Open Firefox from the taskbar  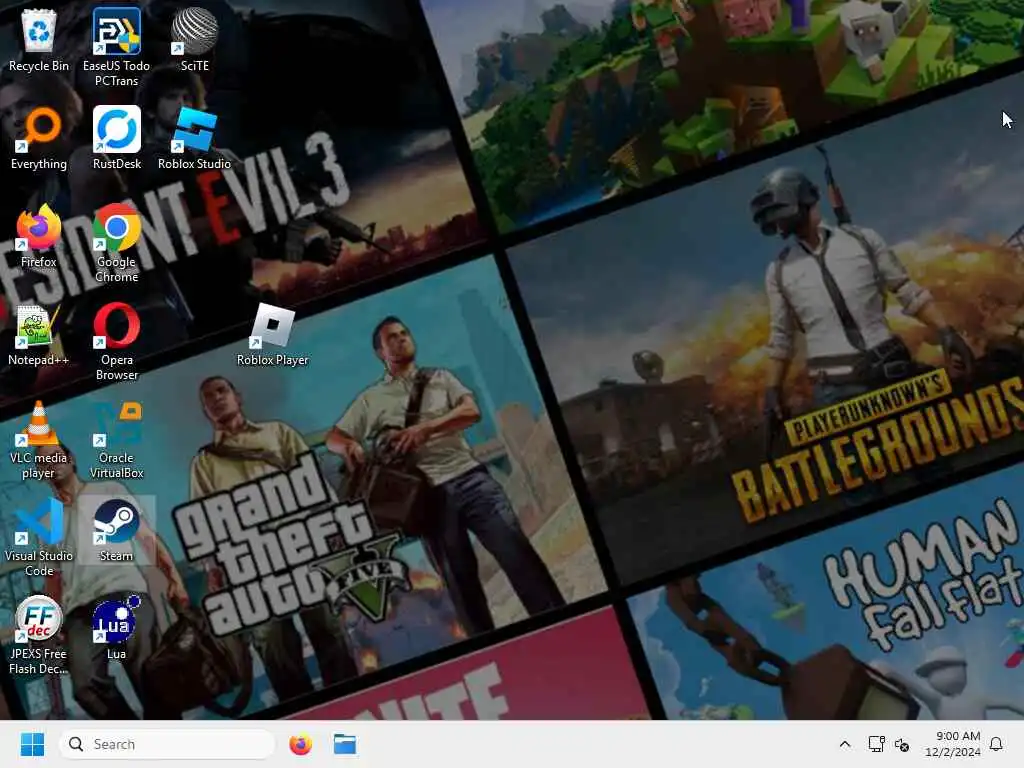(300, 744)
